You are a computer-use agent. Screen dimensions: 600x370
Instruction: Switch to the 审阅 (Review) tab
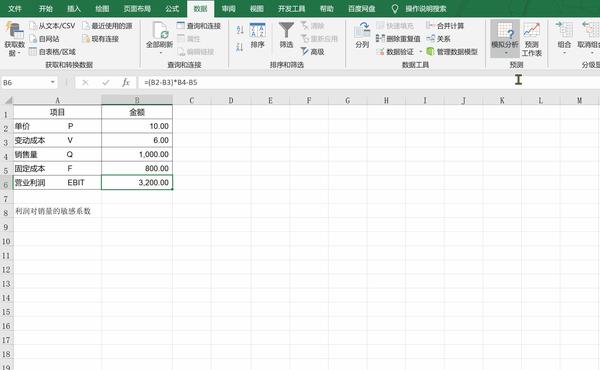pos(228,8)
